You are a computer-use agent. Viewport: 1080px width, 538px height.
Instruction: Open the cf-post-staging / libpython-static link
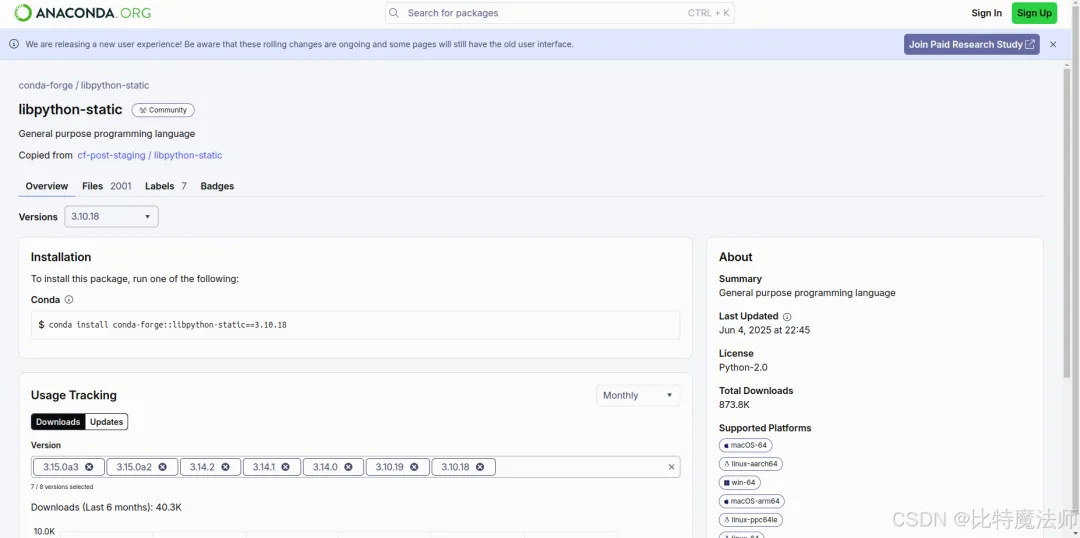click(x=149, y=155)
